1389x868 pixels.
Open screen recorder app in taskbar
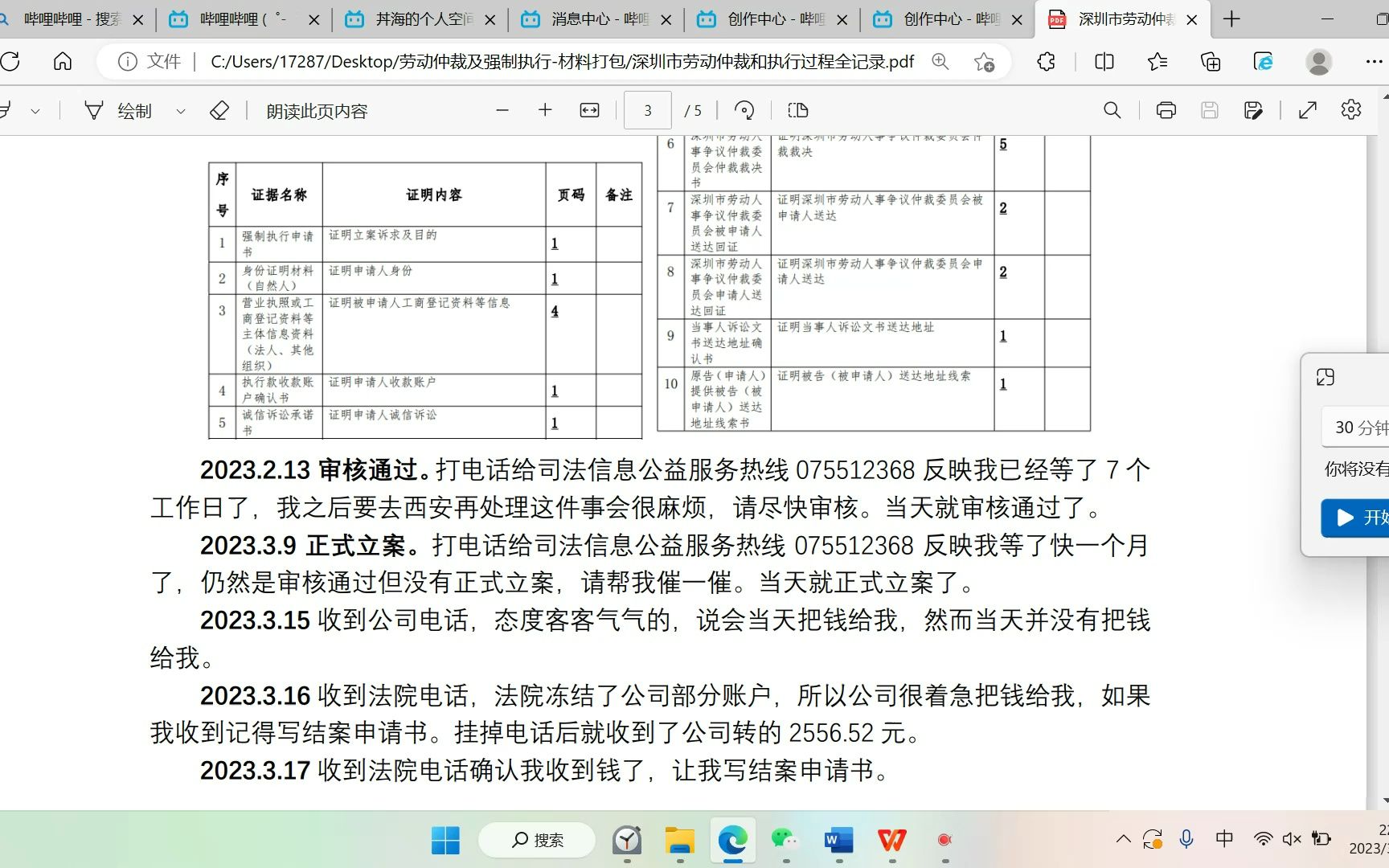944,840
